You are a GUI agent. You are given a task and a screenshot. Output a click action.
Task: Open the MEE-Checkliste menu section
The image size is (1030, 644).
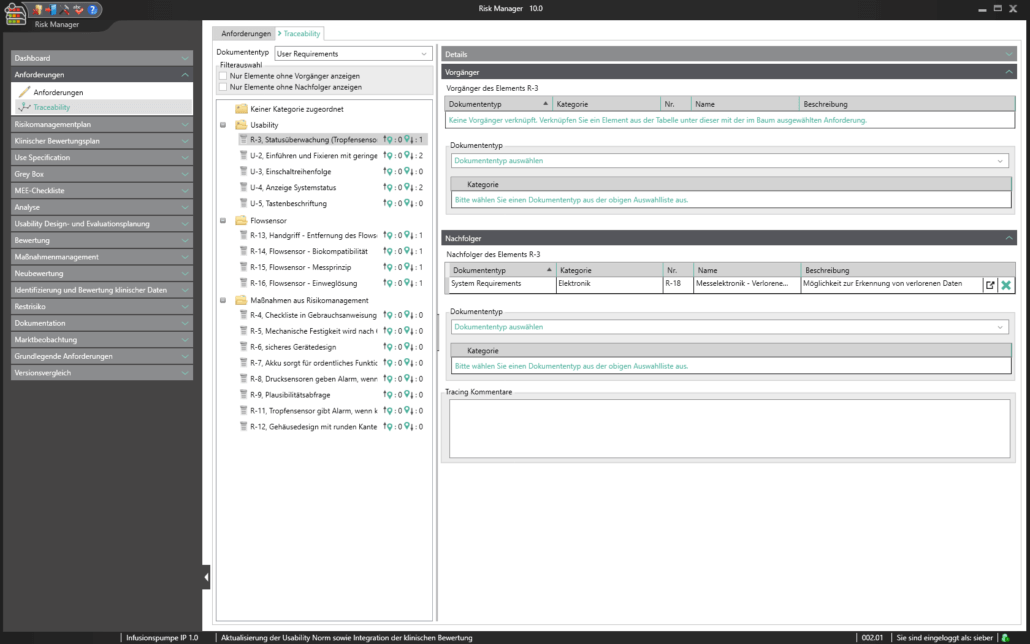pyautogui.click(x=102, y=191)
